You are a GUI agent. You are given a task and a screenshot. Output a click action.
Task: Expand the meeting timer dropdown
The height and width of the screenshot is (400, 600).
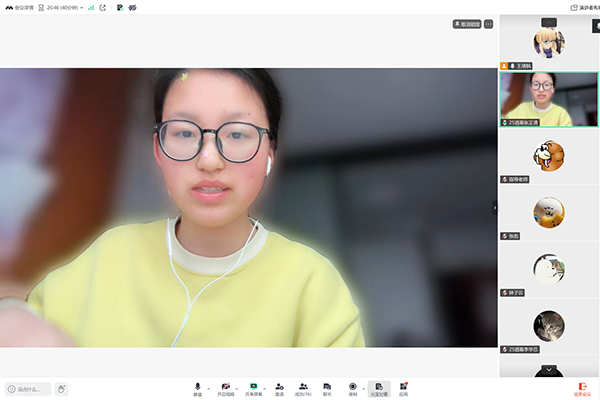pyautogui.click(x=81, y=8)
